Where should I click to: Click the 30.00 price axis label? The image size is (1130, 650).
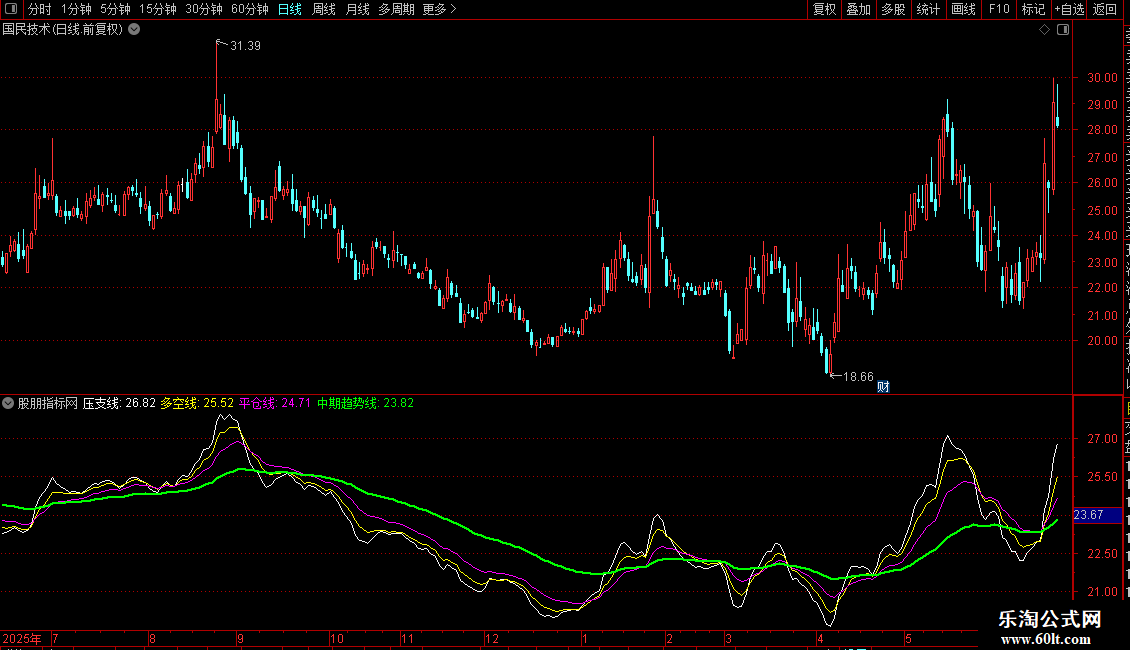(1102, 78)
